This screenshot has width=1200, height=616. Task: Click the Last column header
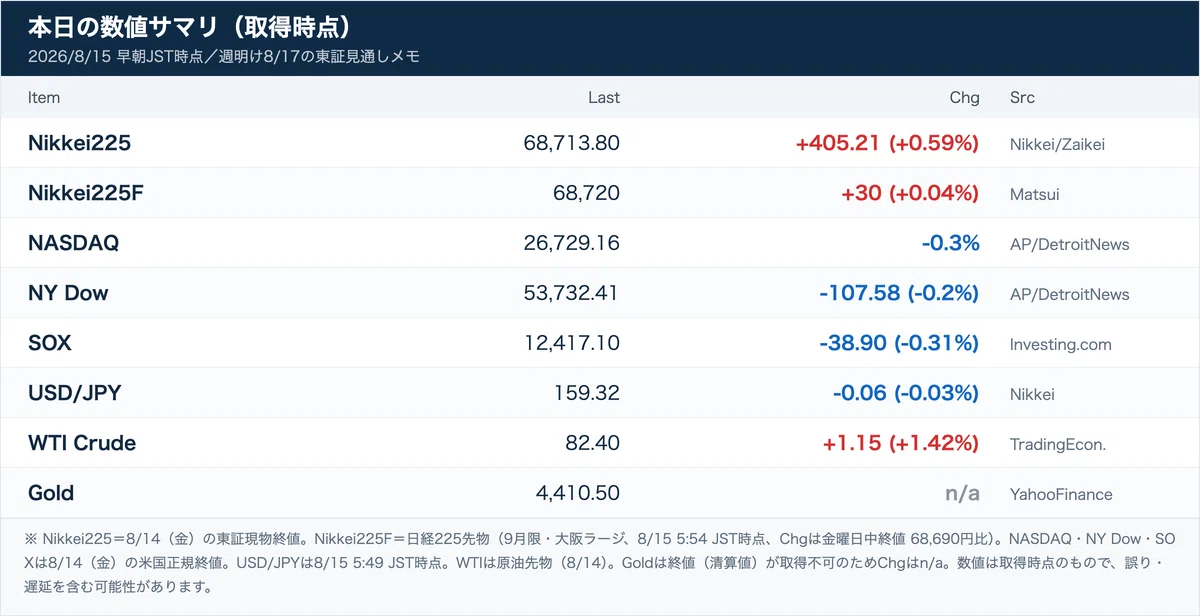(x=604, y=98)
